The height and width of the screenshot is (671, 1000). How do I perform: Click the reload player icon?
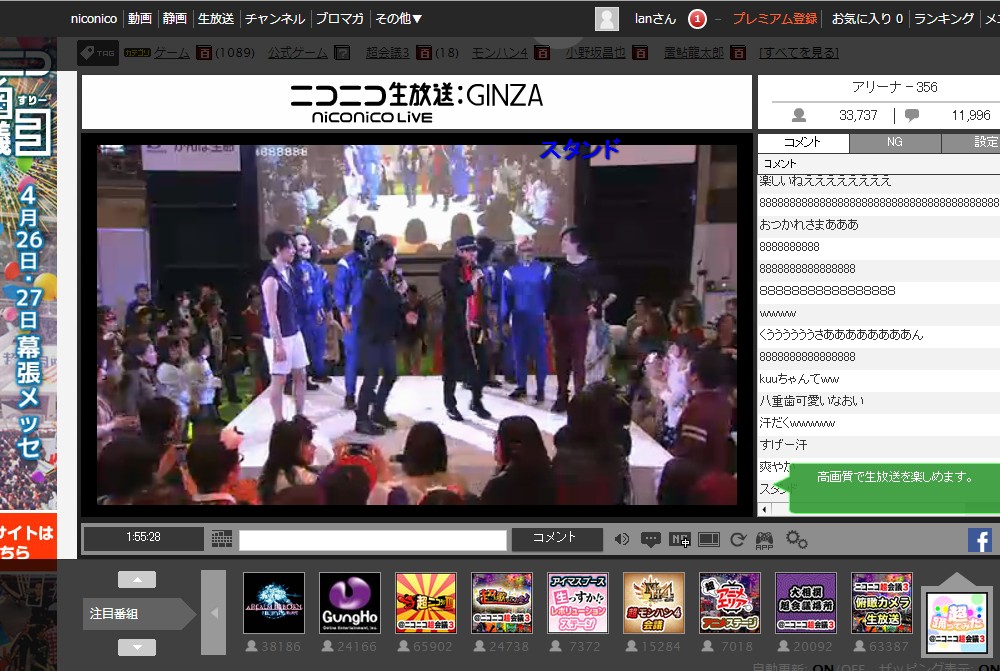click(x=738, y=540)
